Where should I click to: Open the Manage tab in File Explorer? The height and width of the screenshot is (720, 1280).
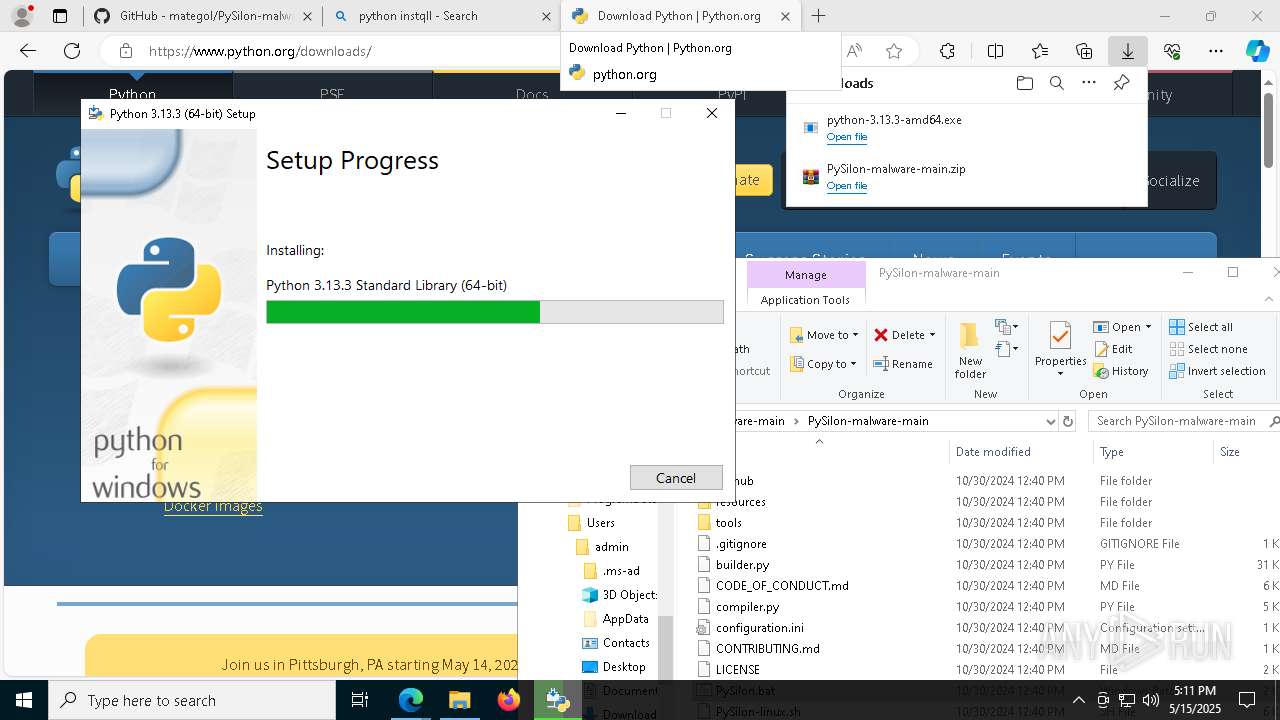point(805,275)
